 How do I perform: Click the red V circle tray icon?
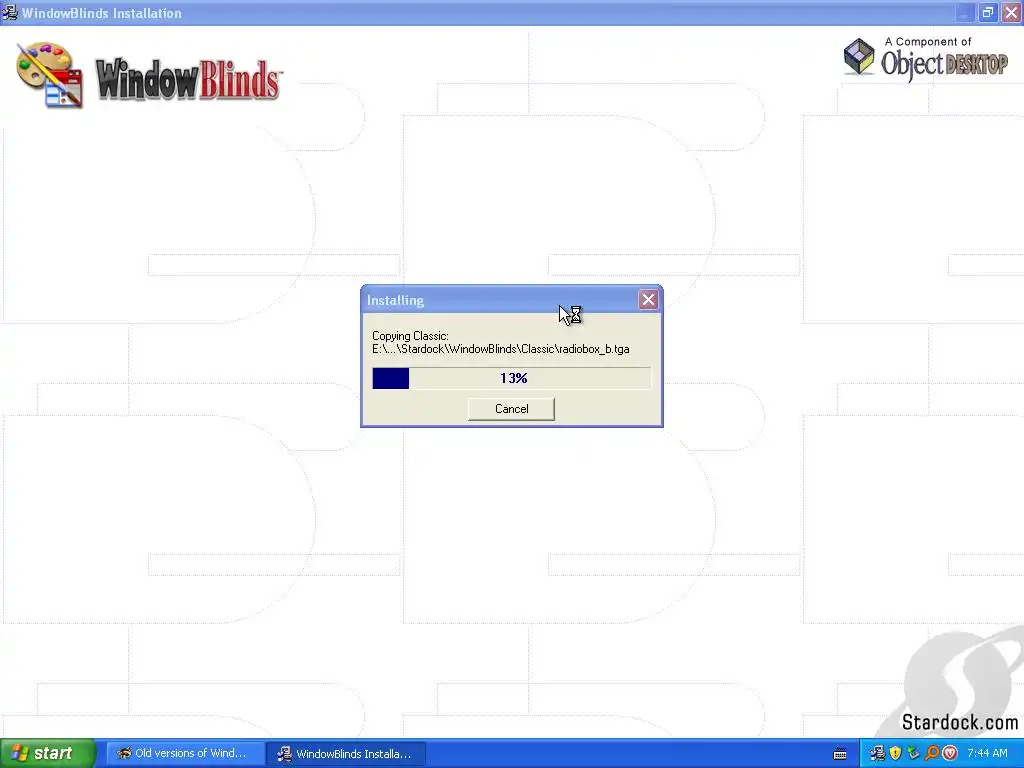tap(950, 754)
